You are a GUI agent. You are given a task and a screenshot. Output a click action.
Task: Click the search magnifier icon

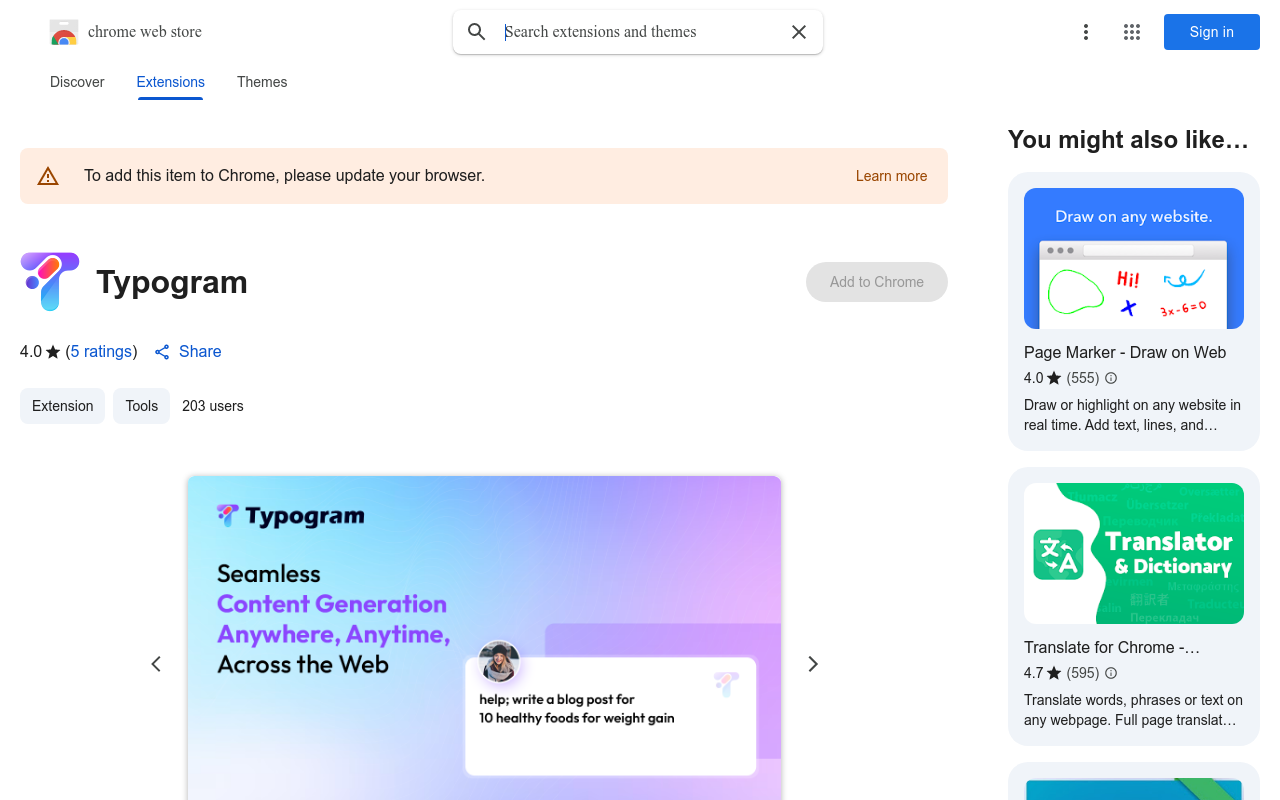tap(477, 32)
